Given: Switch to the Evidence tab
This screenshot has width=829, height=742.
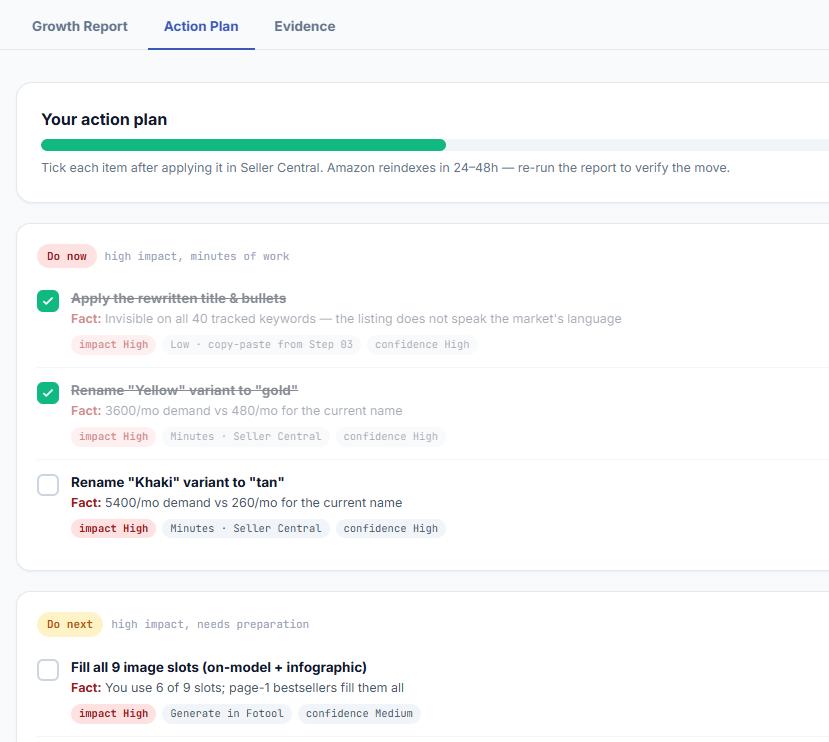Looking at the screenshot, I should click(x=305, y=26).
